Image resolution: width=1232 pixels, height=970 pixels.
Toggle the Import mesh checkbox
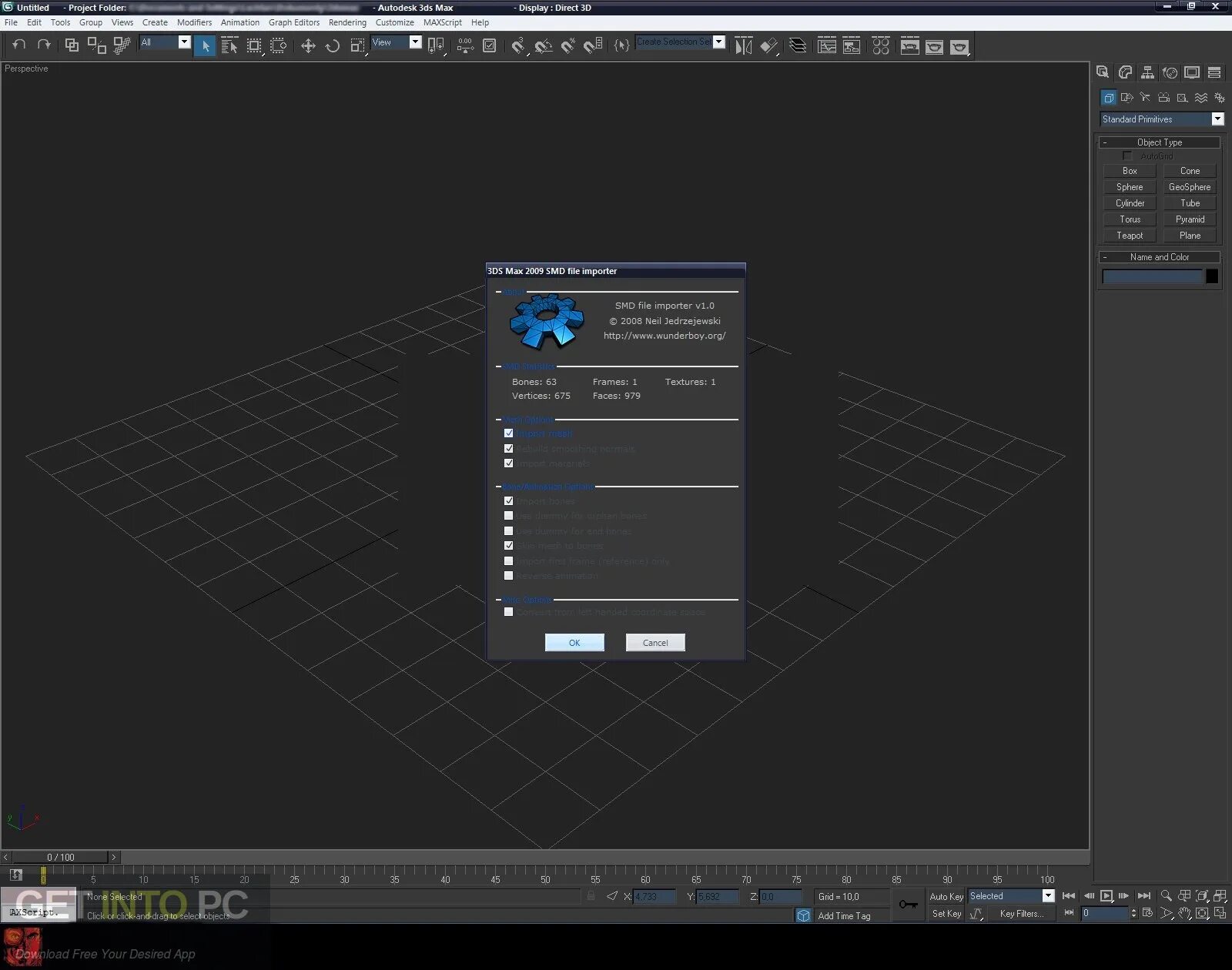(x=508, y=433)
